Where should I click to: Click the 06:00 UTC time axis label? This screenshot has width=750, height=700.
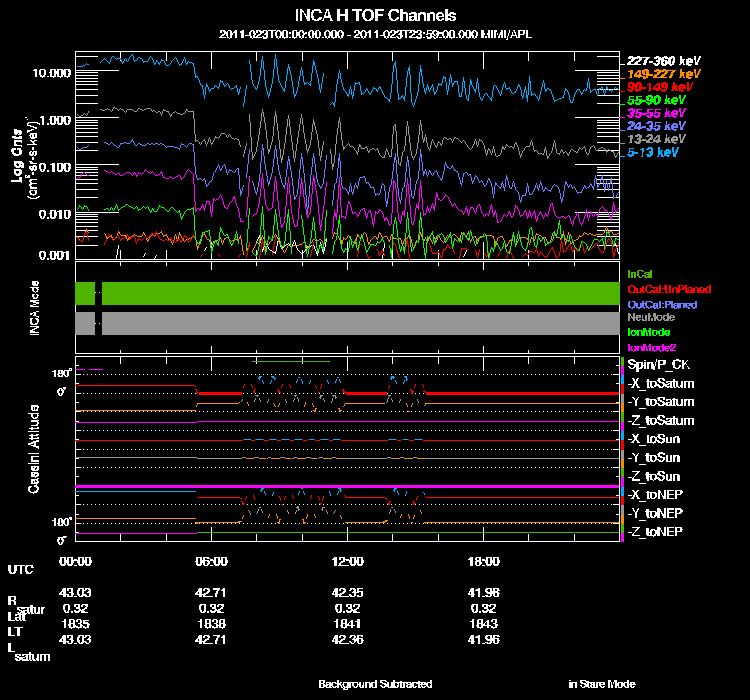(x=212, y=561)
